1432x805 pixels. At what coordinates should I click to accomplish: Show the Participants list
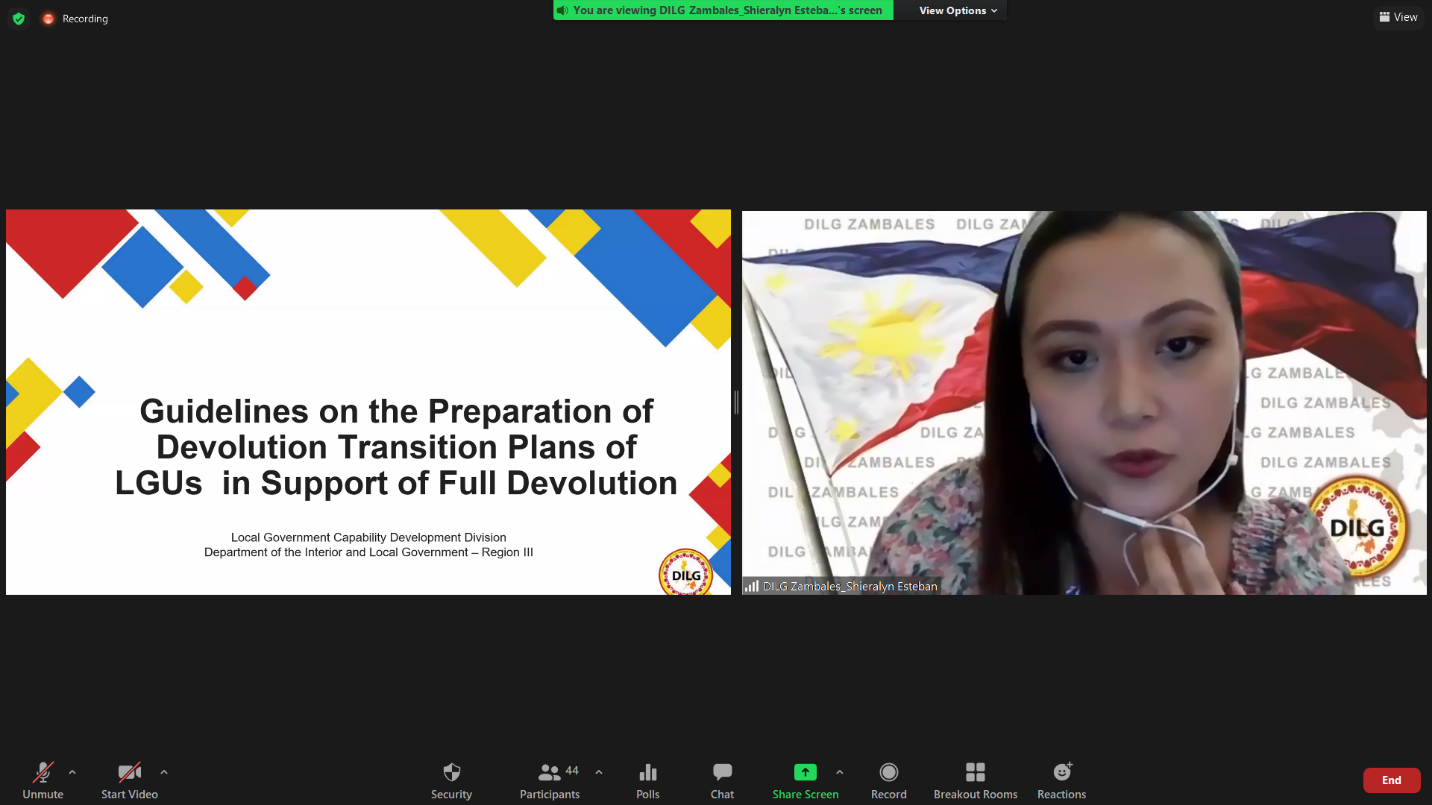click(x=549, y=780)
